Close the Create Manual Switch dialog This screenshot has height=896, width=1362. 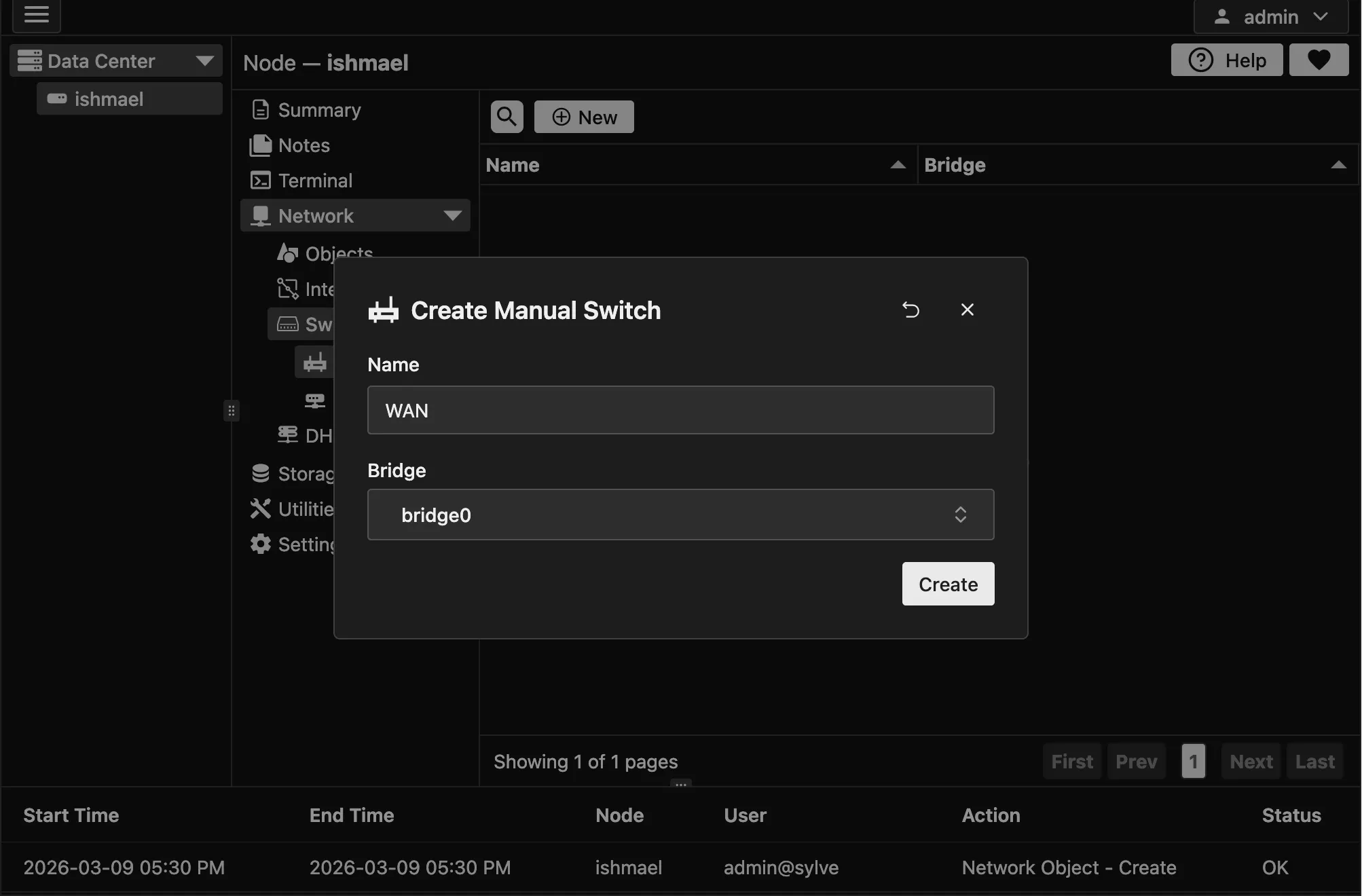967,310
